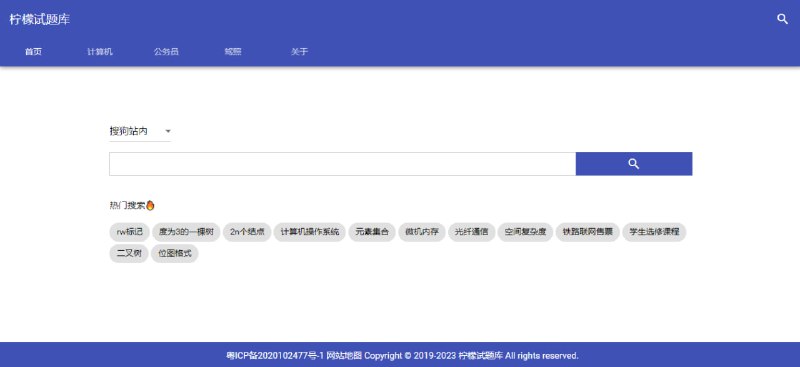Open the tab between 公务员 and 关于
800x367 pixels.
(x=233, y=52)
